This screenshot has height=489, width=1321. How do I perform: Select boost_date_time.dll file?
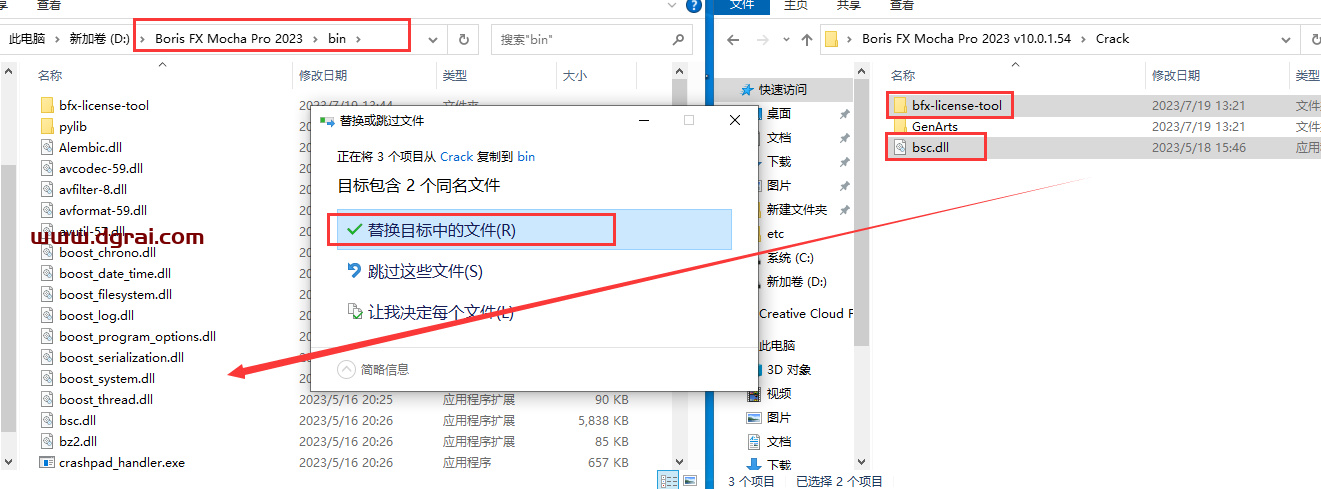[114, 273]
